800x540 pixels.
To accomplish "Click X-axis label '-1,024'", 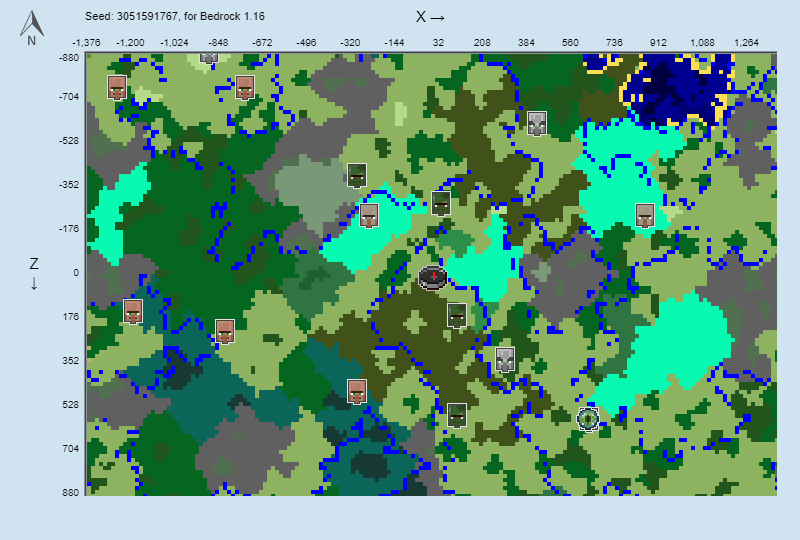I will (x=174, y=43).
